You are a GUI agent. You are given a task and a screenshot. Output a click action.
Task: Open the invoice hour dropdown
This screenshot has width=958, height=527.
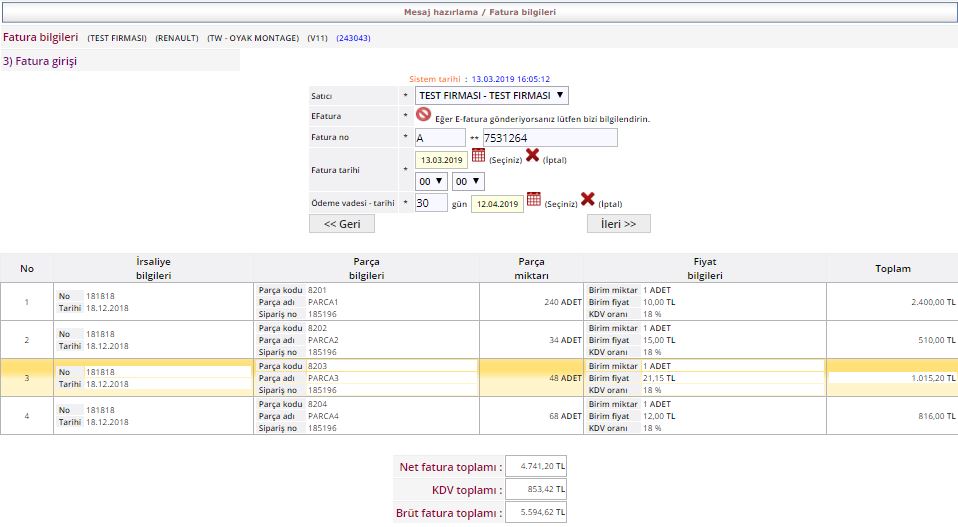coord(431,182)
